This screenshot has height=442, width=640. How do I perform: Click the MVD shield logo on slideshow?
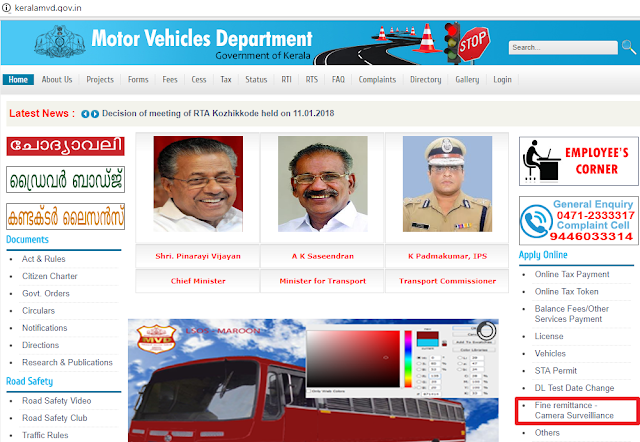point(156,339)
